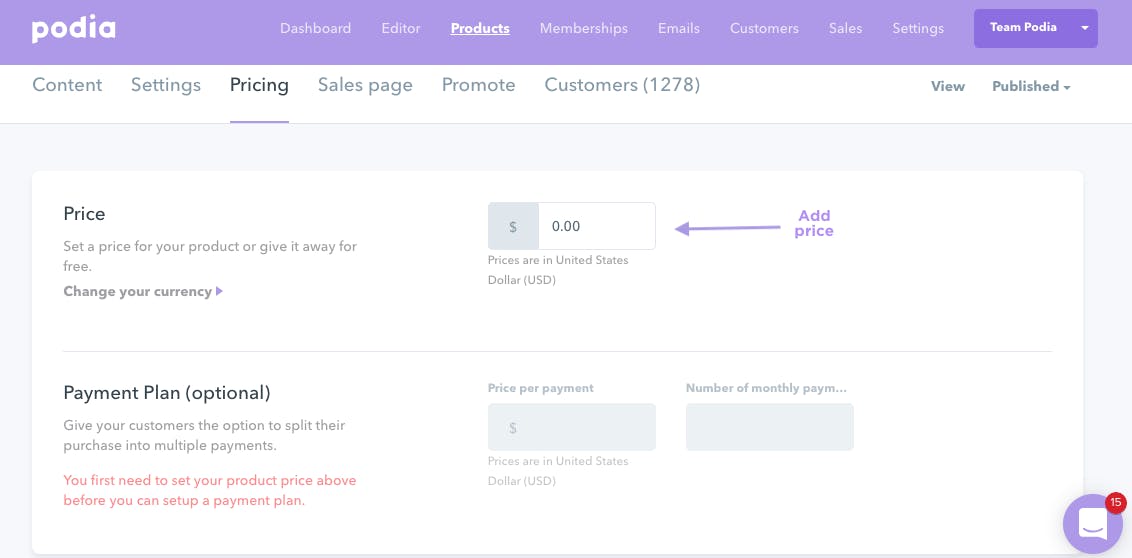Screen dimensions: 1132x558
Task: Click the Podia logo
Action: (74, 29)
